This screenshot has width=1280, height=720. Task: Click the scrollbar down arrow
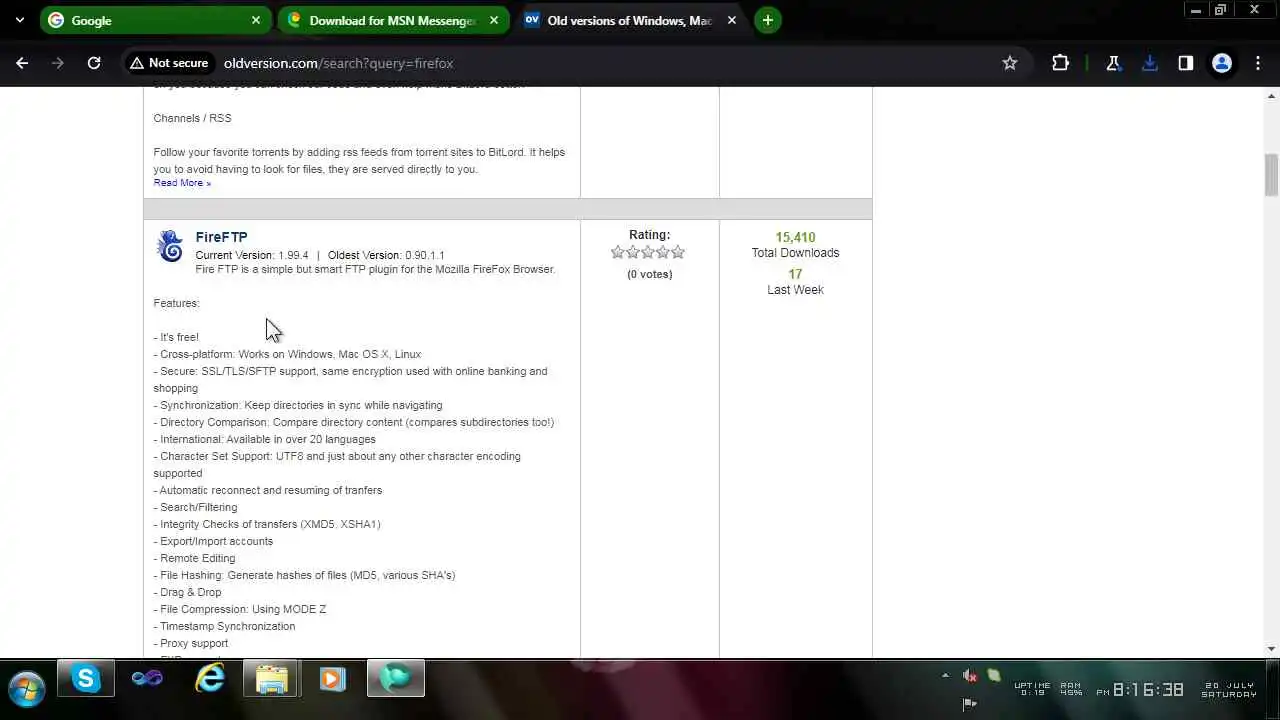point(1271,649)
